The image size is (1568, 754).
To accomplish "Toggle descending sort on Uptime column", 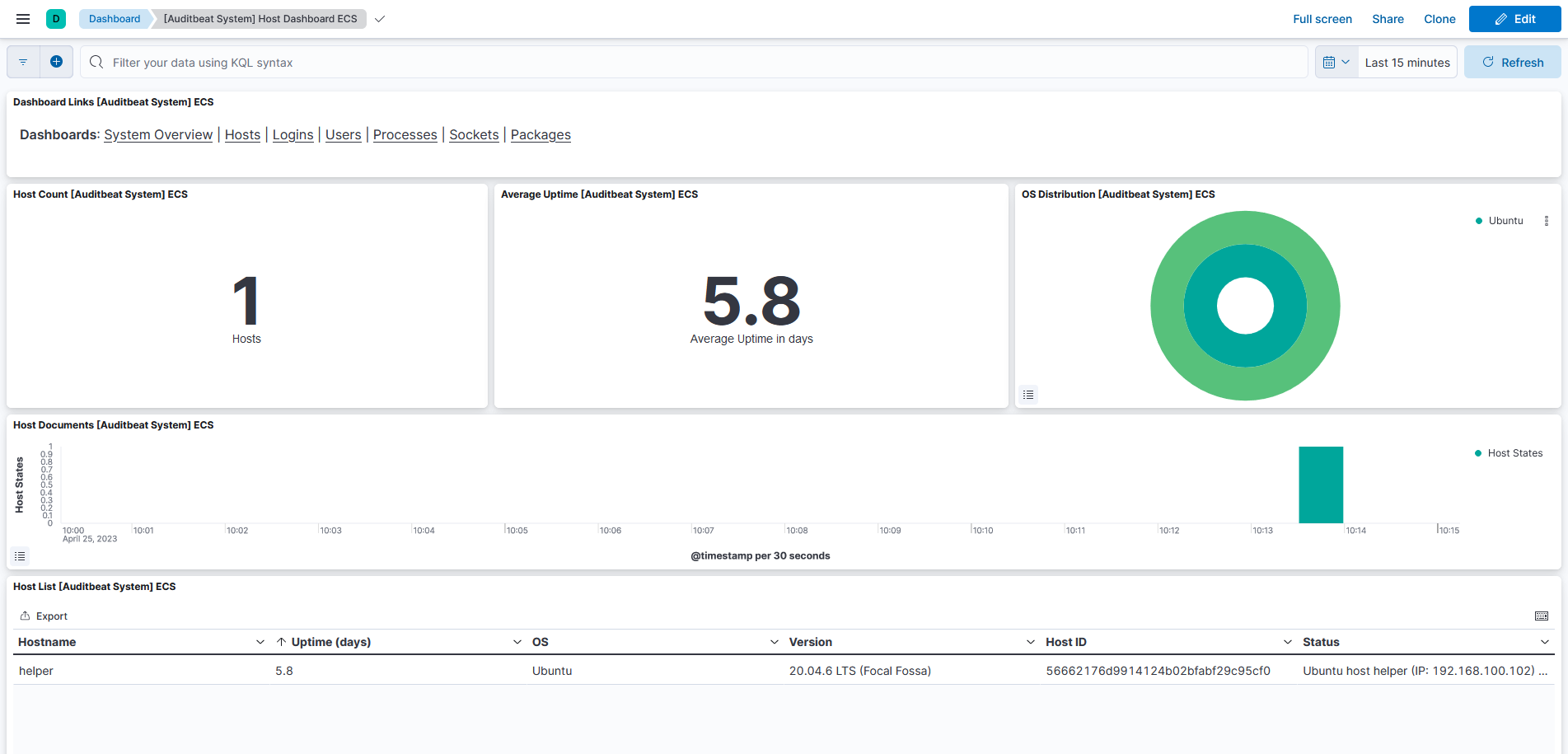I will click(281, 641).
